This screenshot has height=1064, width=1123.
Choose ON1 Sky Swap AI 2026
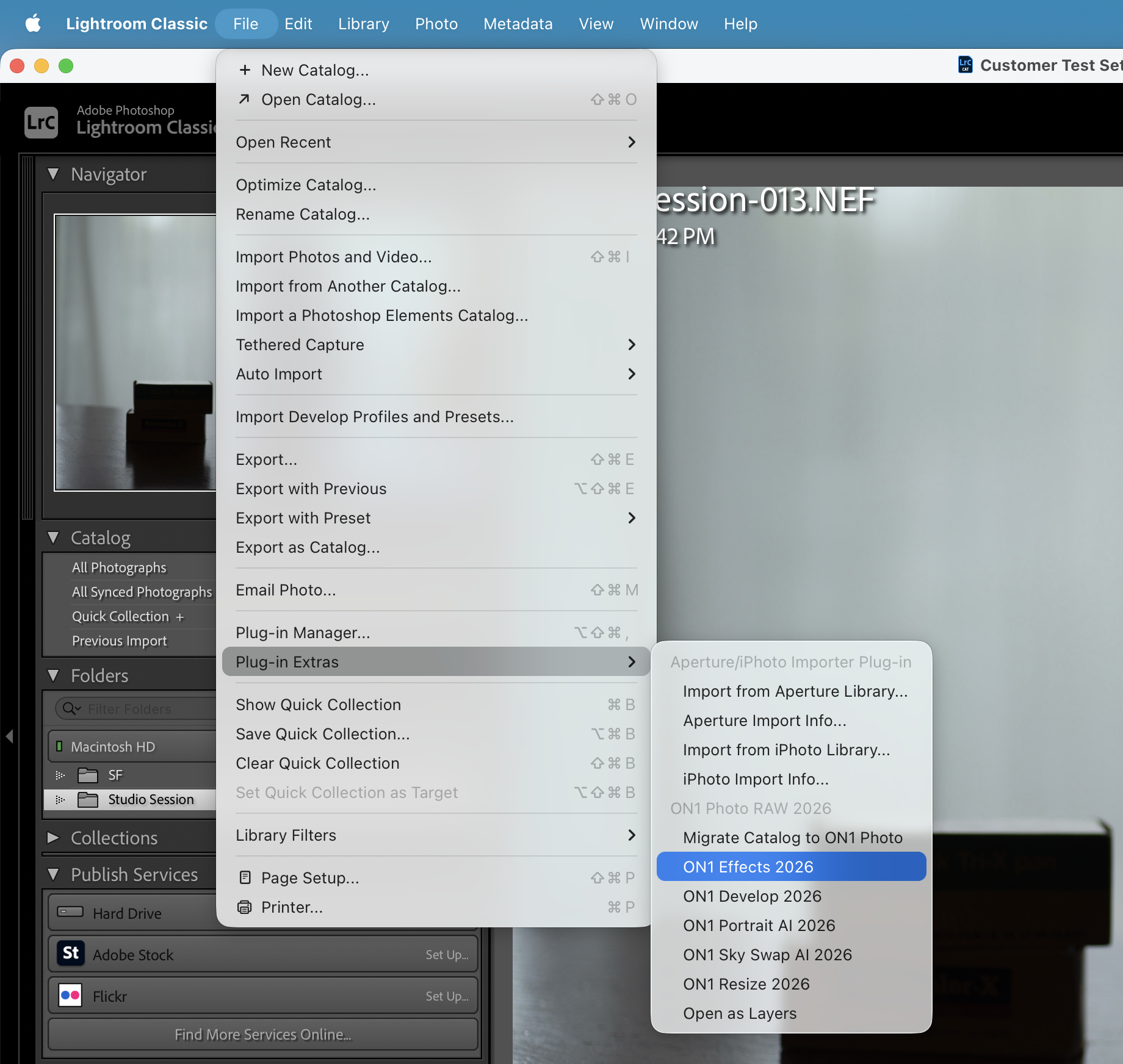coord(791,954)
